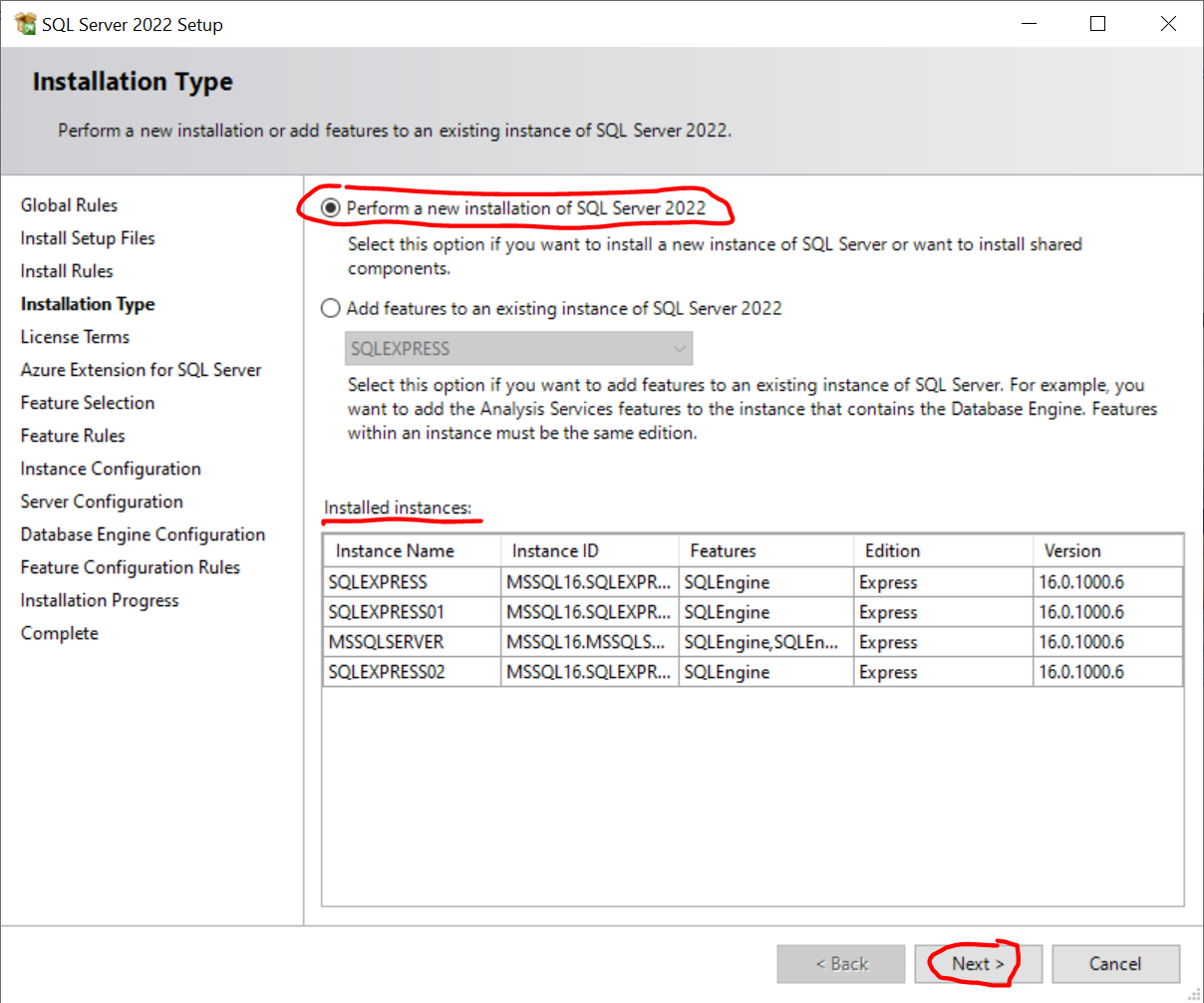Viewport: 1204px width, 1003px height.
Task: Select the MSSQLSERVER instance row
Action: click(x=752, y=642)
